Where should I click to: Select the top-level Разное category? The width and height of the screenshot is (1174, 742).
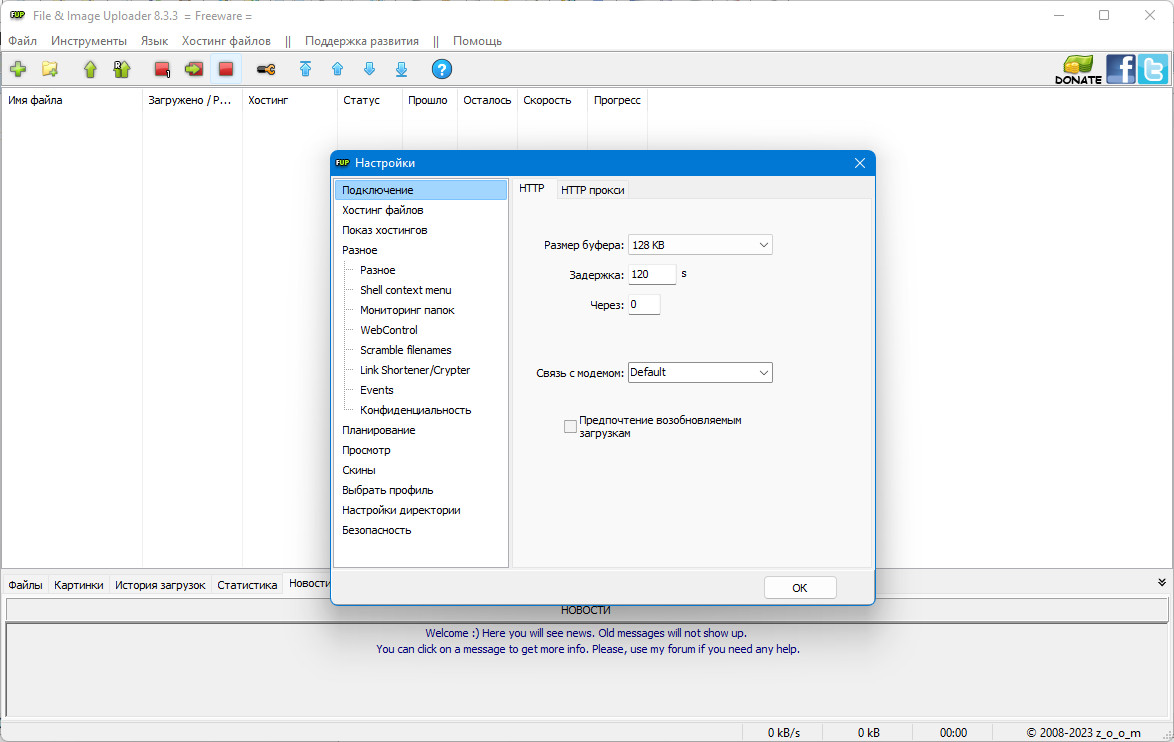[x=359, y=250]
